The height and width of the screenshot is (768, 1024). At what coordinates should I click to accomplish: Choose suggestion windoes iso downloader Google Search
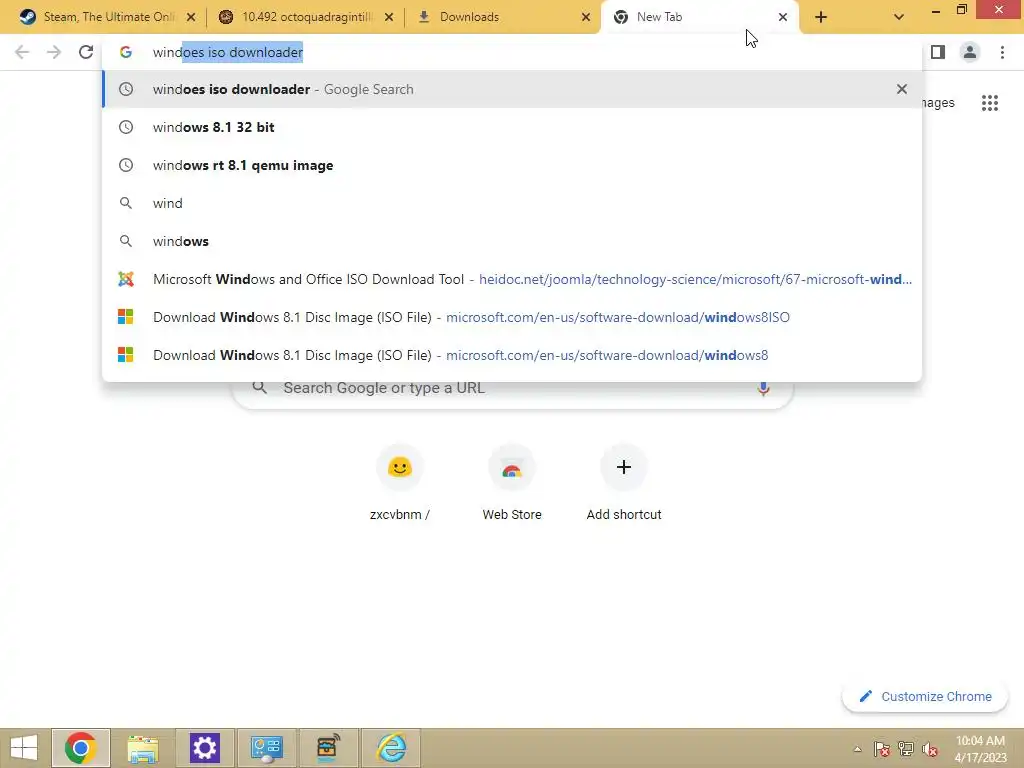coord(512,89)
